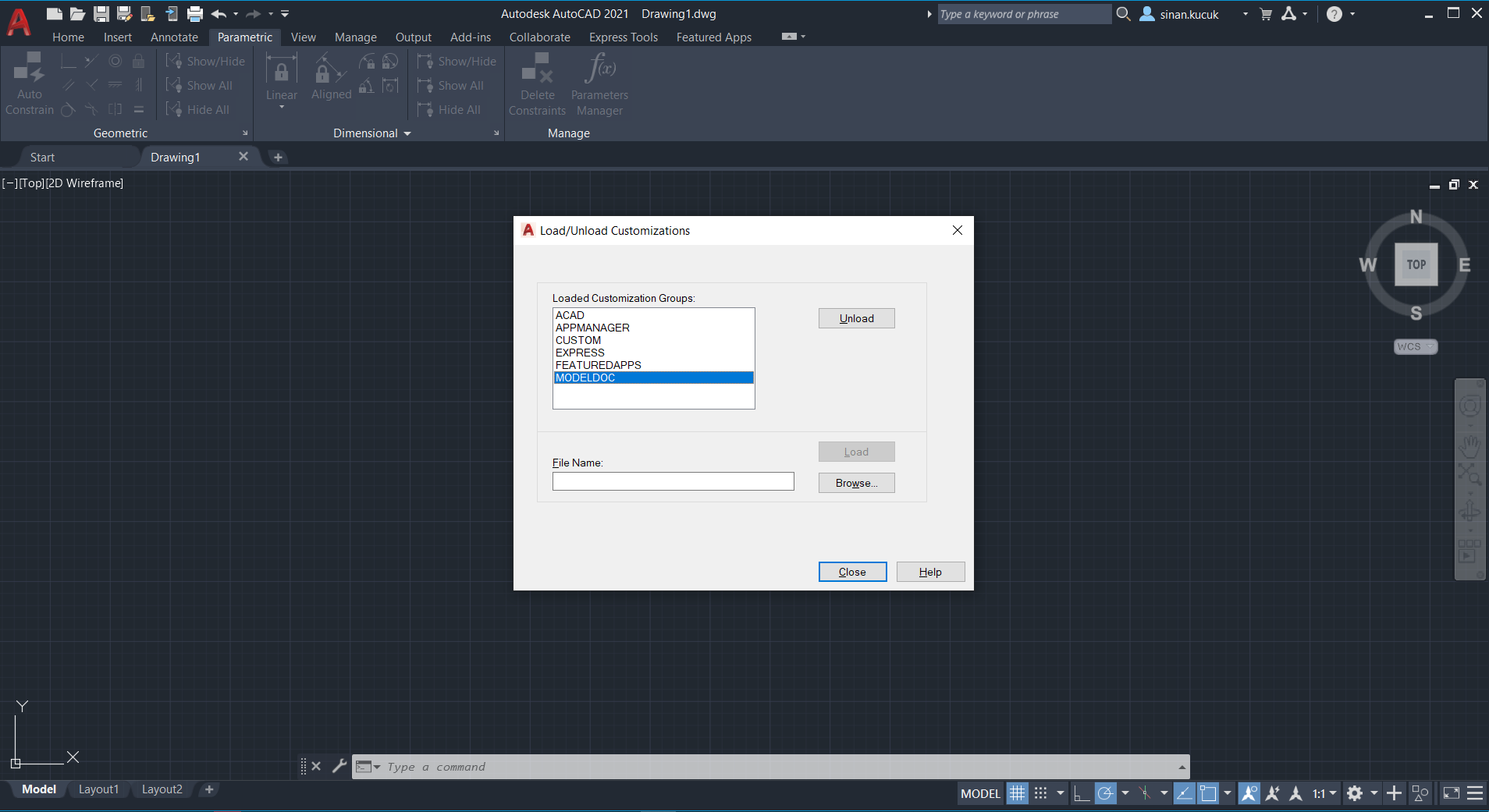Image resolution: width=1489 pixels, height=812 pixels.
Task: Toggle the drawing grid display
Action: coord(1017,792)
